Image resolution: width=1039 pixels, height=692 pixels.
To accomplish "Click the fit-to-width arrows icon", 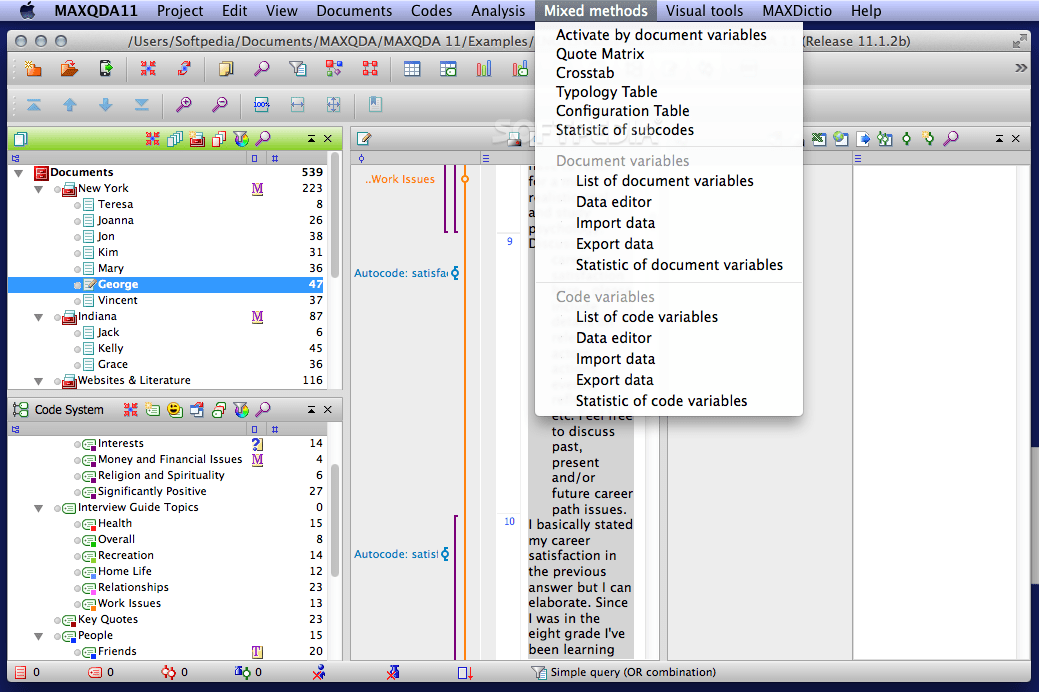I will click(298, 104).
